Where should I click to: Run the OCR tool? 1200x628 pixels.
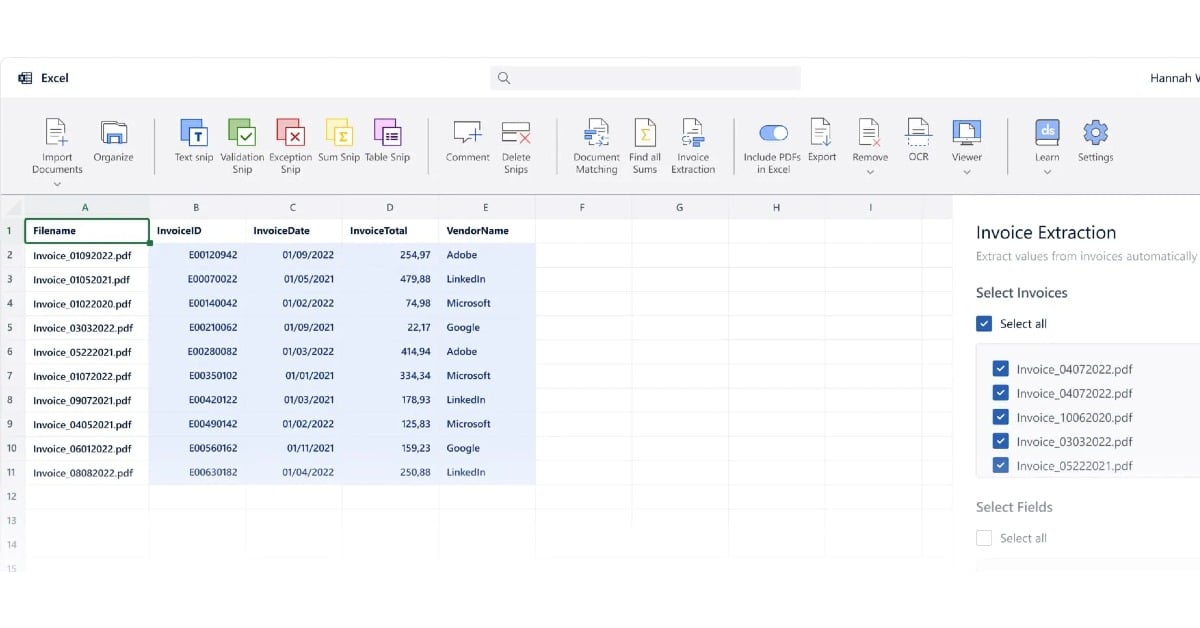(x=918, y=133)
